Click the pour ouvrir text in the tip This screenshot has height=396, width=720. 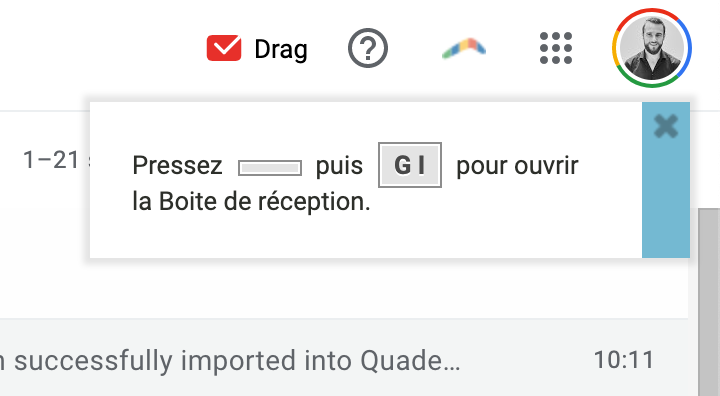(x=517, y=165)
